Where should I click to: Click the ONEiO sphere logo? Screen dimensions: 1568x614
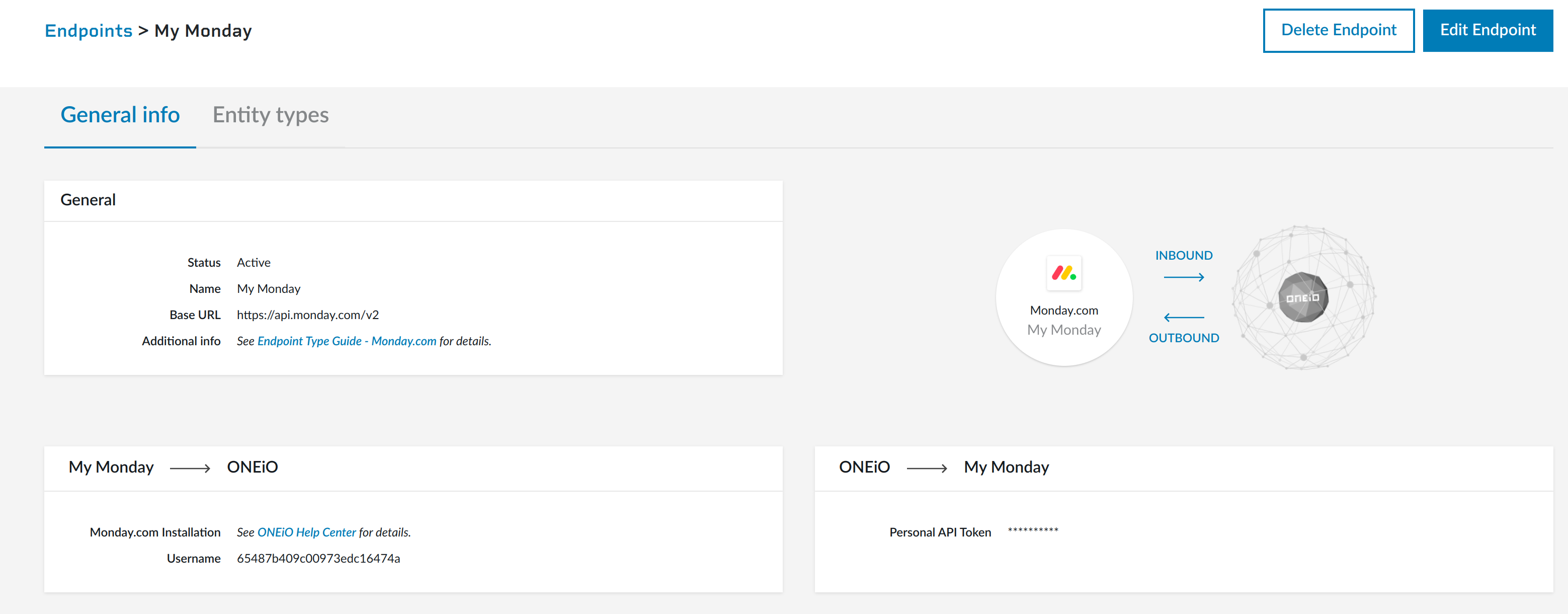[x=1302, y=297]
